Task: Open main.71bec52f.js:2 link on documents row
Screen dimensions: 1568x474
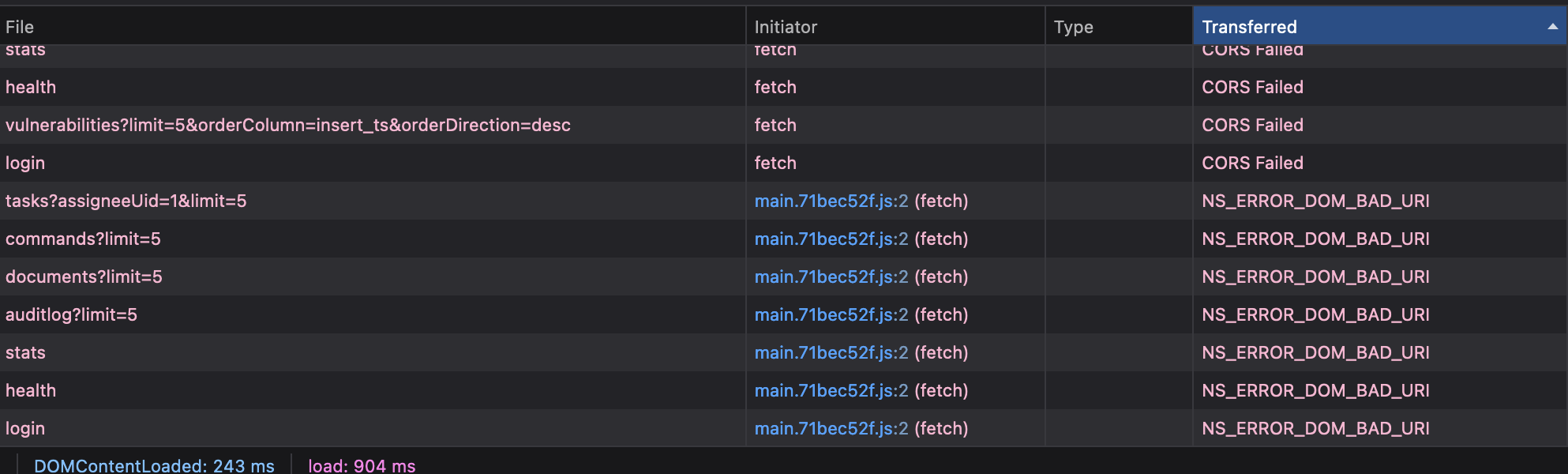Action: tap(829, 276)
